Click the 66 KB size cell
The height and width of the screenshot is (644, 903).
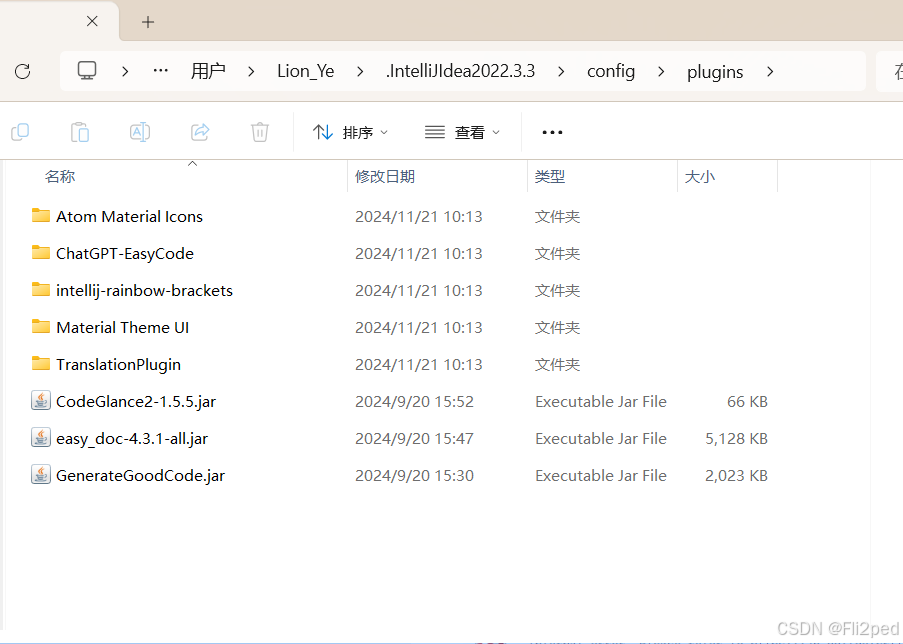point(747,401)
